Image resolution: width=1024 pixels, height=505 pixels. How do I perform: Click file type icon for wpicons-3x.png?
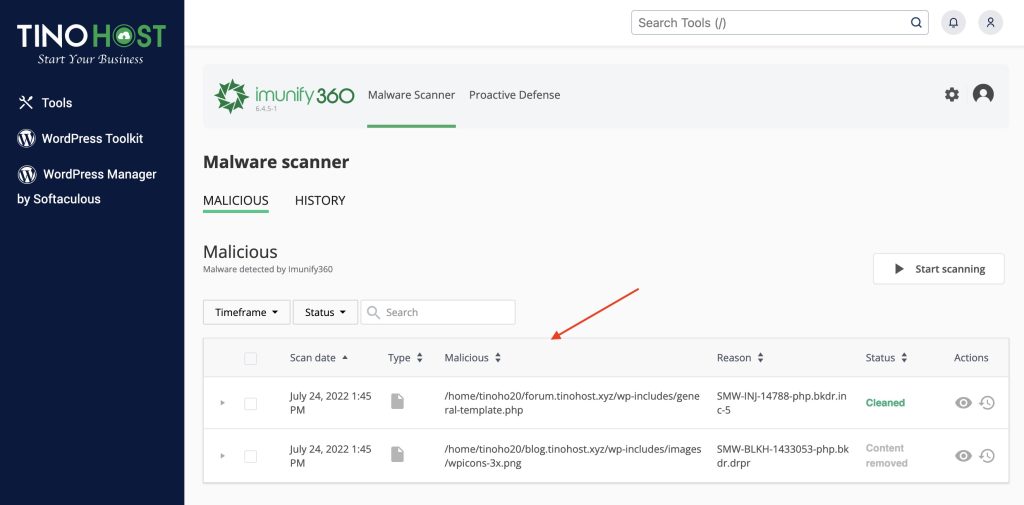397,454
